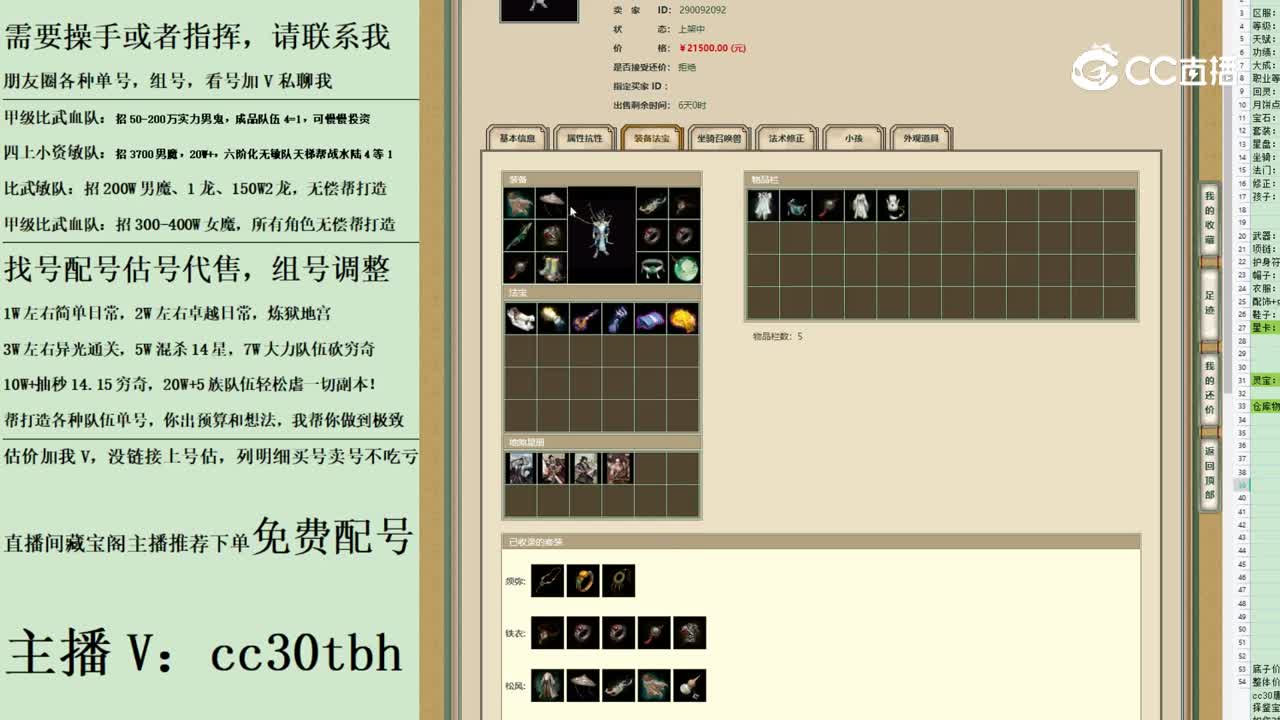Open 我的还价 side button

tap(1209, 388)
